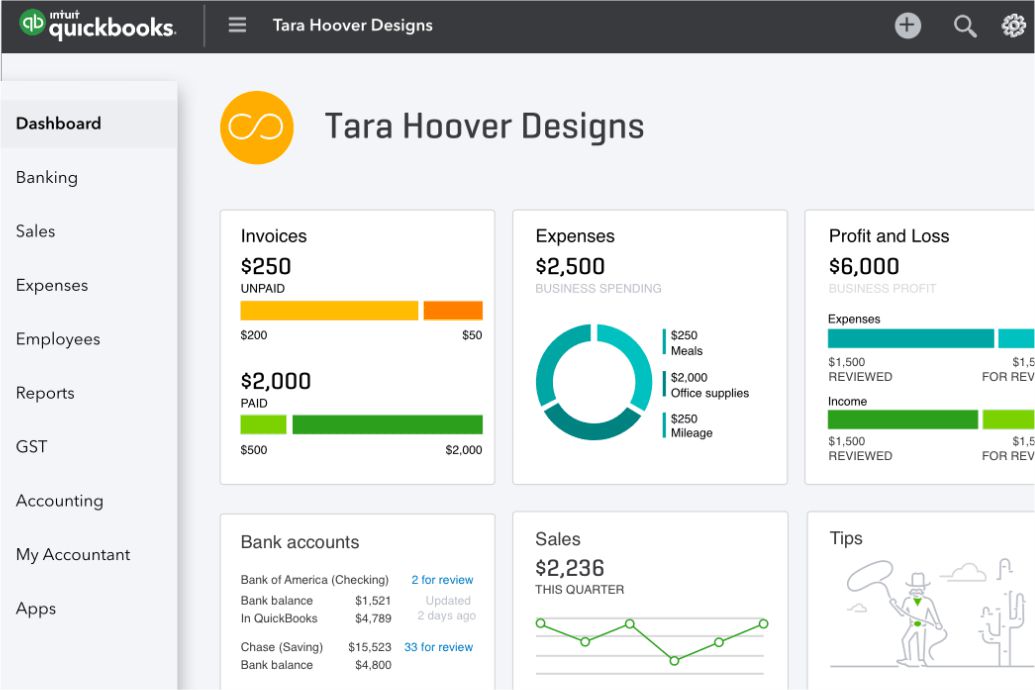Click the $4,800 bank balance value
This screenshot has height=690, width=1035.
(x=373, y=665)
